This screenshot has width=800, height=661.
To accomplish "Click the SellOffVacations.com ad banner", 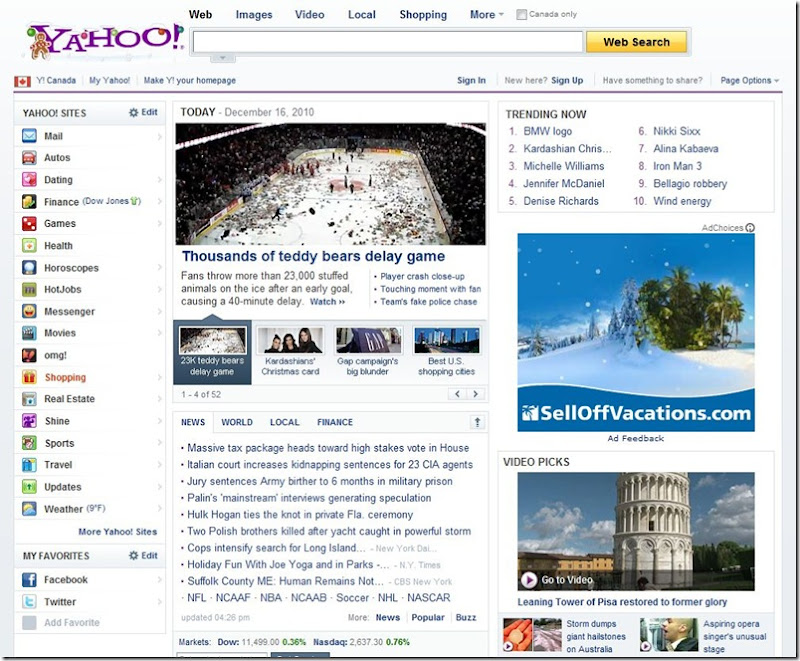I will 636,332.
